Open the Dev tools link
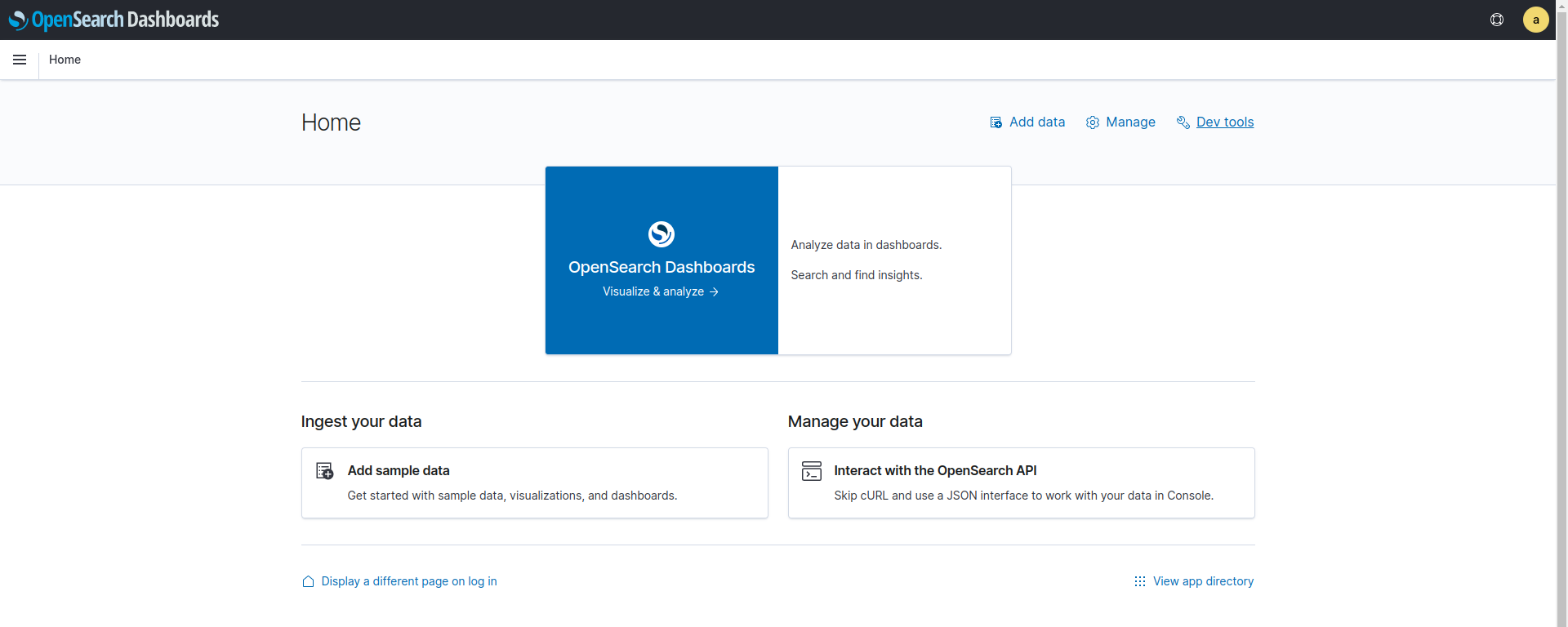 tap(1224, 122)
